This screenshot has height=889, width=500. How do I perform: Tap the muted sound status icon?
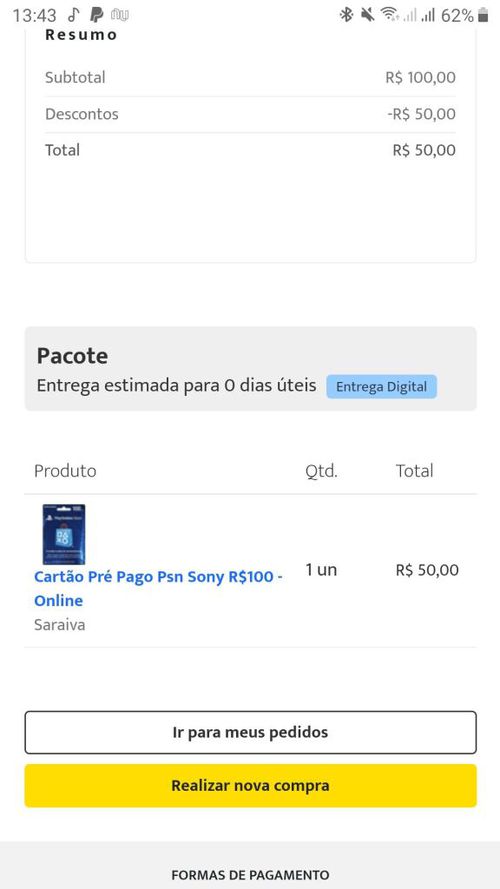tap(368, 15)
